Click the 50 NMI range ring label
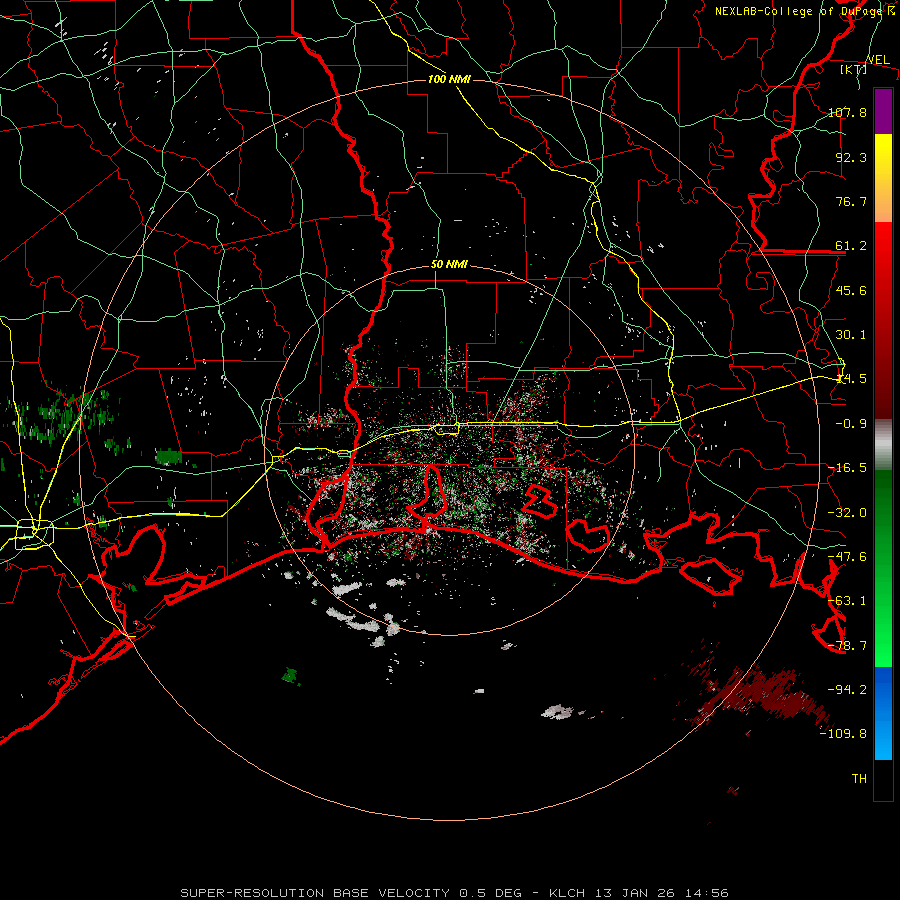Viewport: 900px width, 900px height. [449, 264]
